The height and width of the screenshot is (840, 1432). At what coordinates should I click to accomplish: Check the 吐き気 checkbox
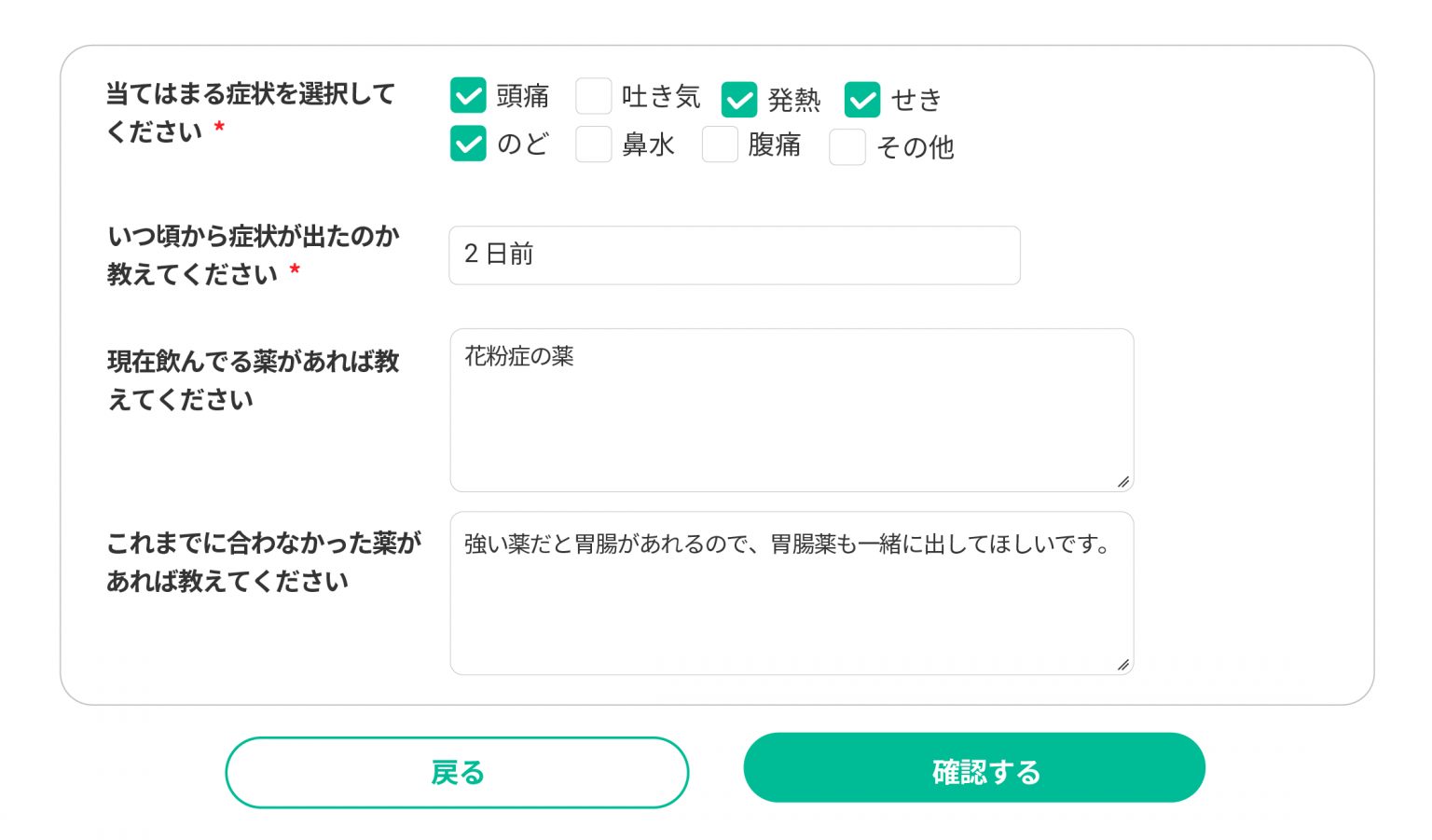pos(593,95)
